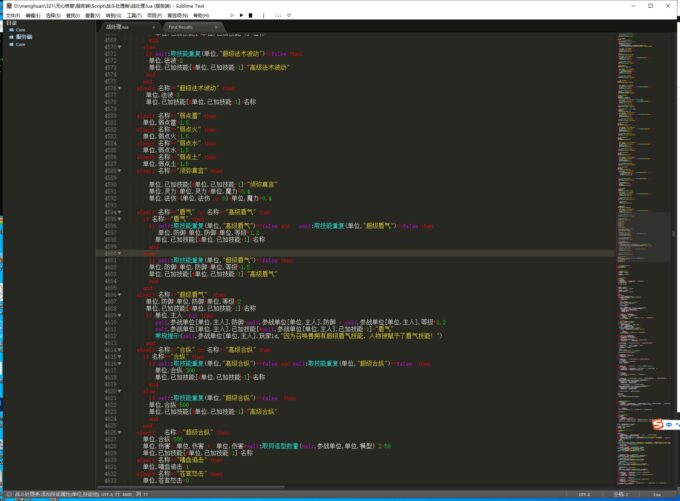680x501 pixels.
Task: Click the status bar panel switcher icon
Action: tap(6, 494)
